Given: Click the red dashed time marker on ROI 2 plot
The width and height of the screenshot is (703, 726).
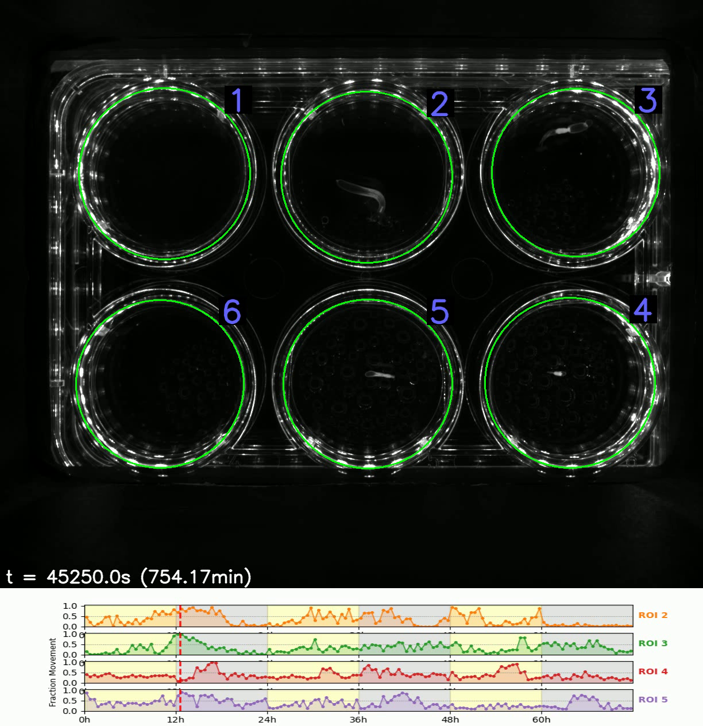Looking at the screenshot, I should pyautogui.click(x=180, y=616).
